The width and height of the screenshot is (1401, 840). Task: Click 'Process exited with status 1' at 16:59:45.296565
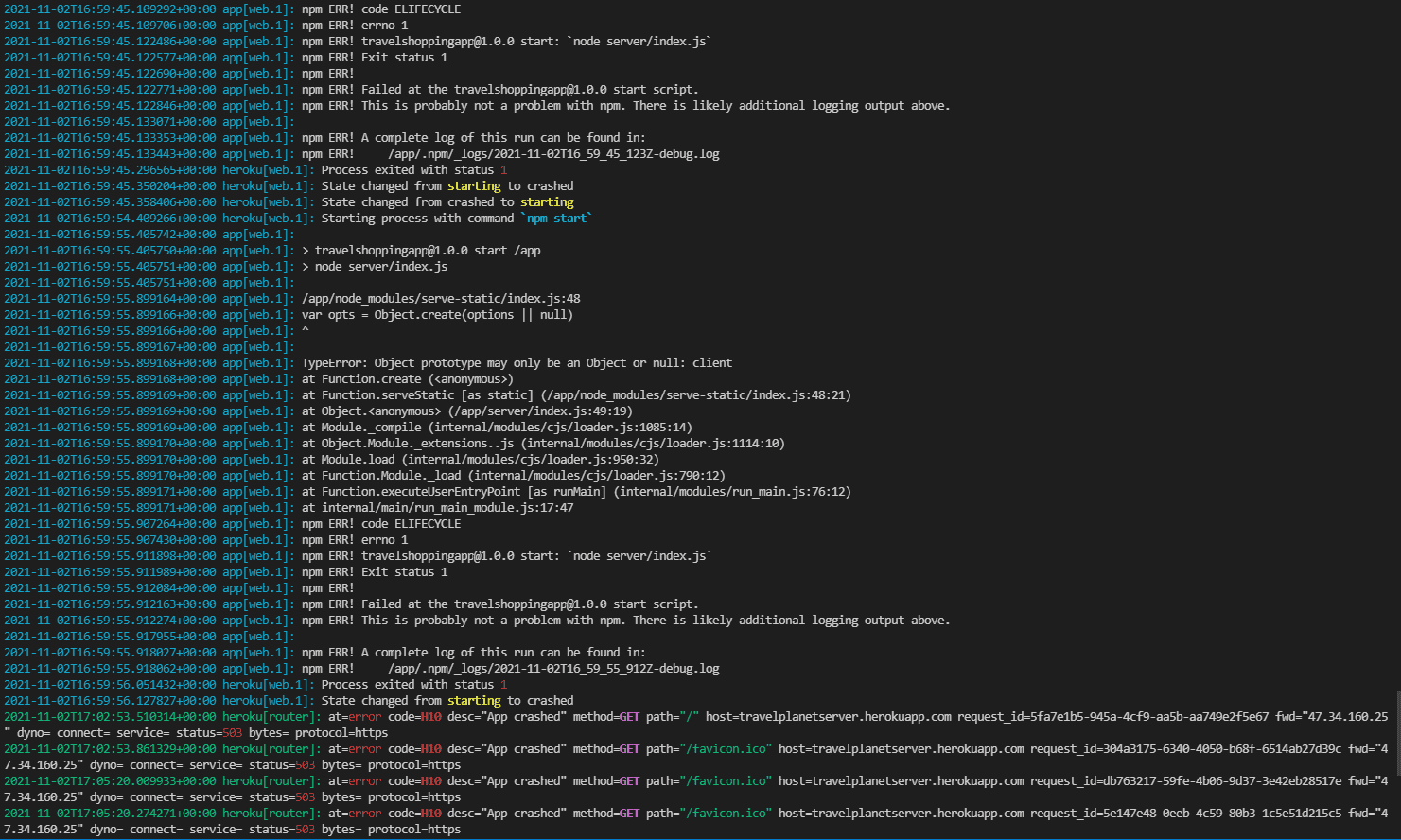[255, 170]
